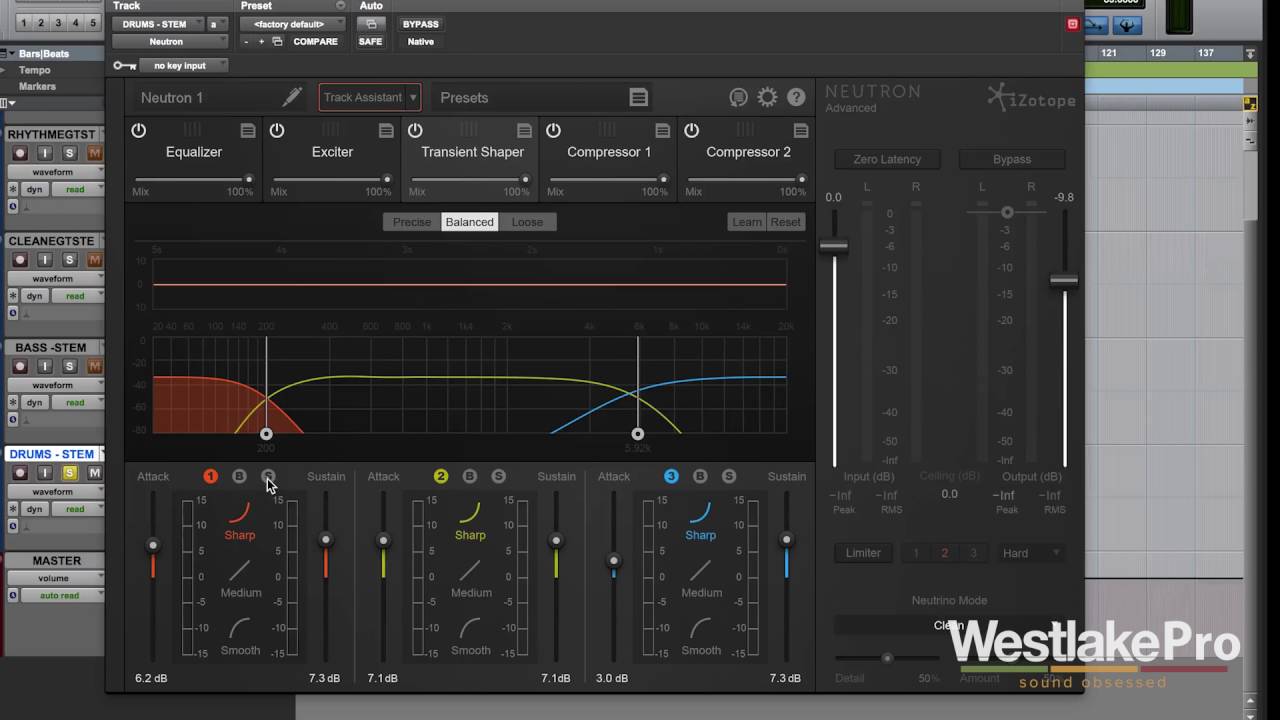Solo transient band 2
The image size is (1280, 720).
point(499,476)
